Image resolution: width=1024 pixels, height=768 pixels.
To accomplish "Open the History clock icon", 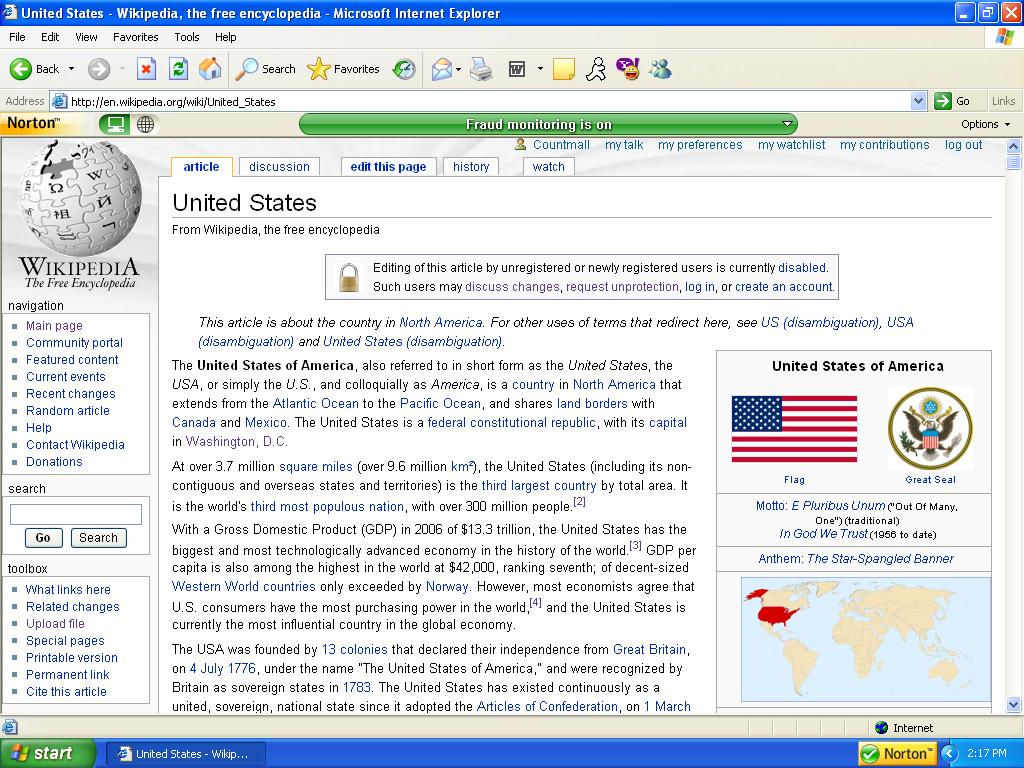I will (404, 69).
